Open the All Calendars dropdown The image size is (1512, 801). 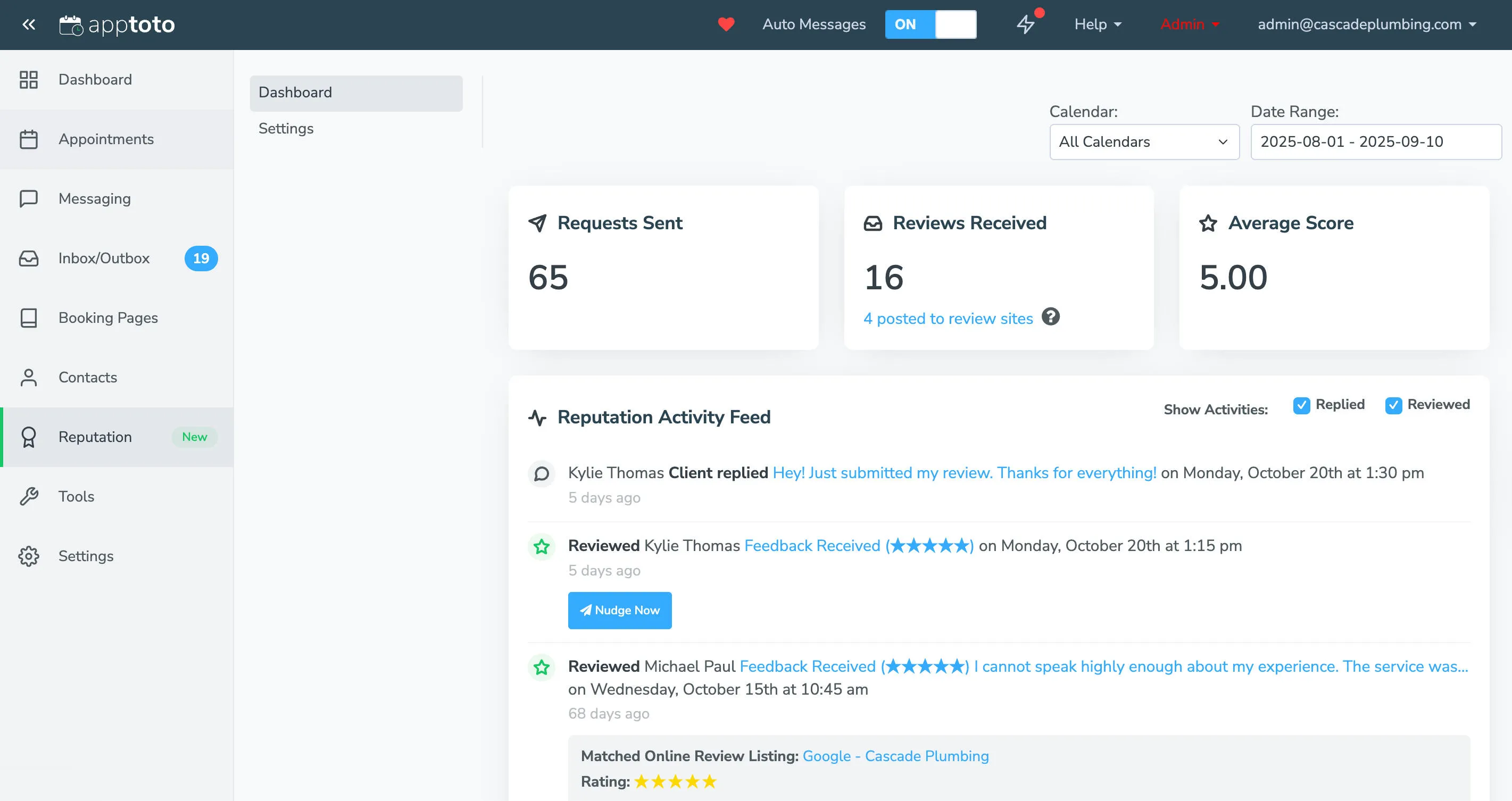(x=1144, y=141)
